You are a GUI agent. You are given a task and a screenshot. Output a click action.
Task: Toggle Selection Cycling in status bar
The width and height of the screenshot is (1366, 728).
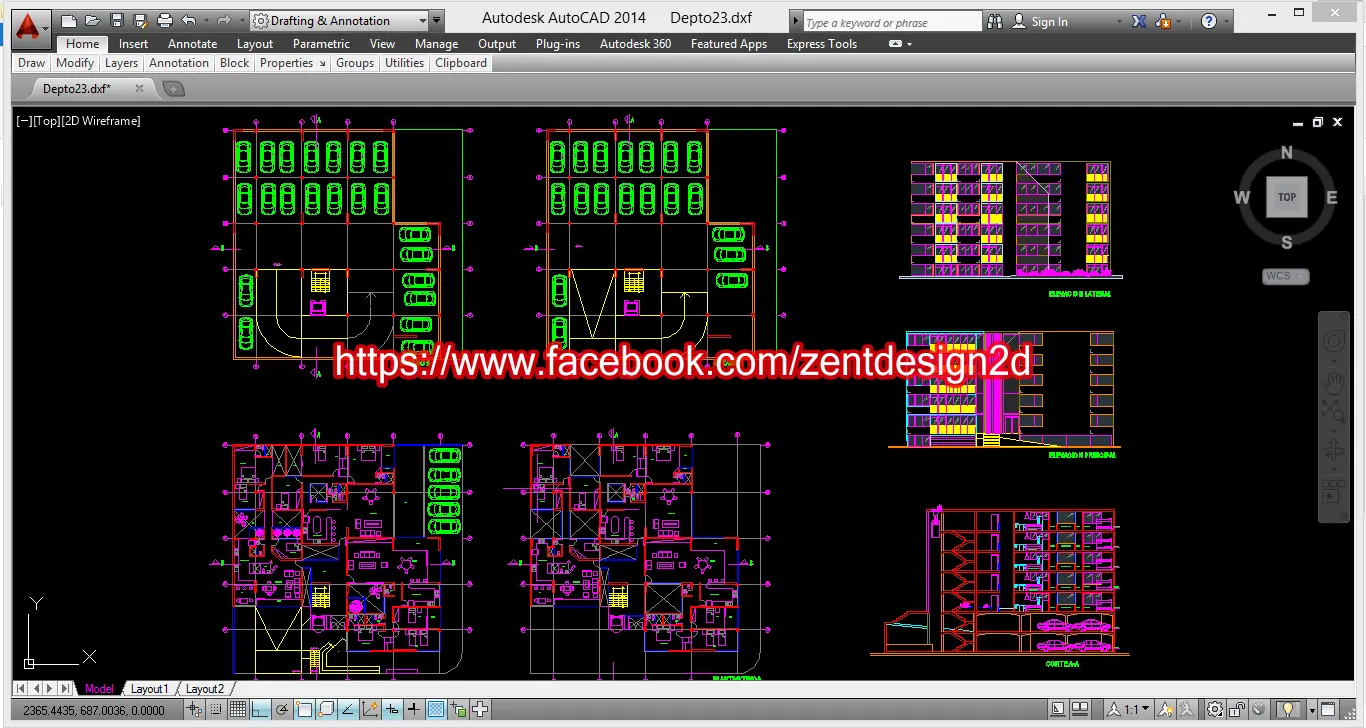click(480, 710)
